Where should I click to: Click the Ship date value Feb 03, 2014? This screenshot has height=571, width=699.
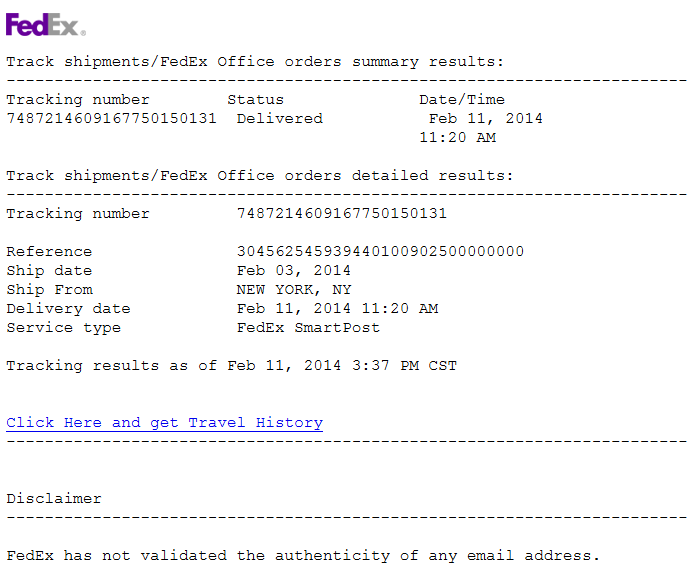(293, 270)
